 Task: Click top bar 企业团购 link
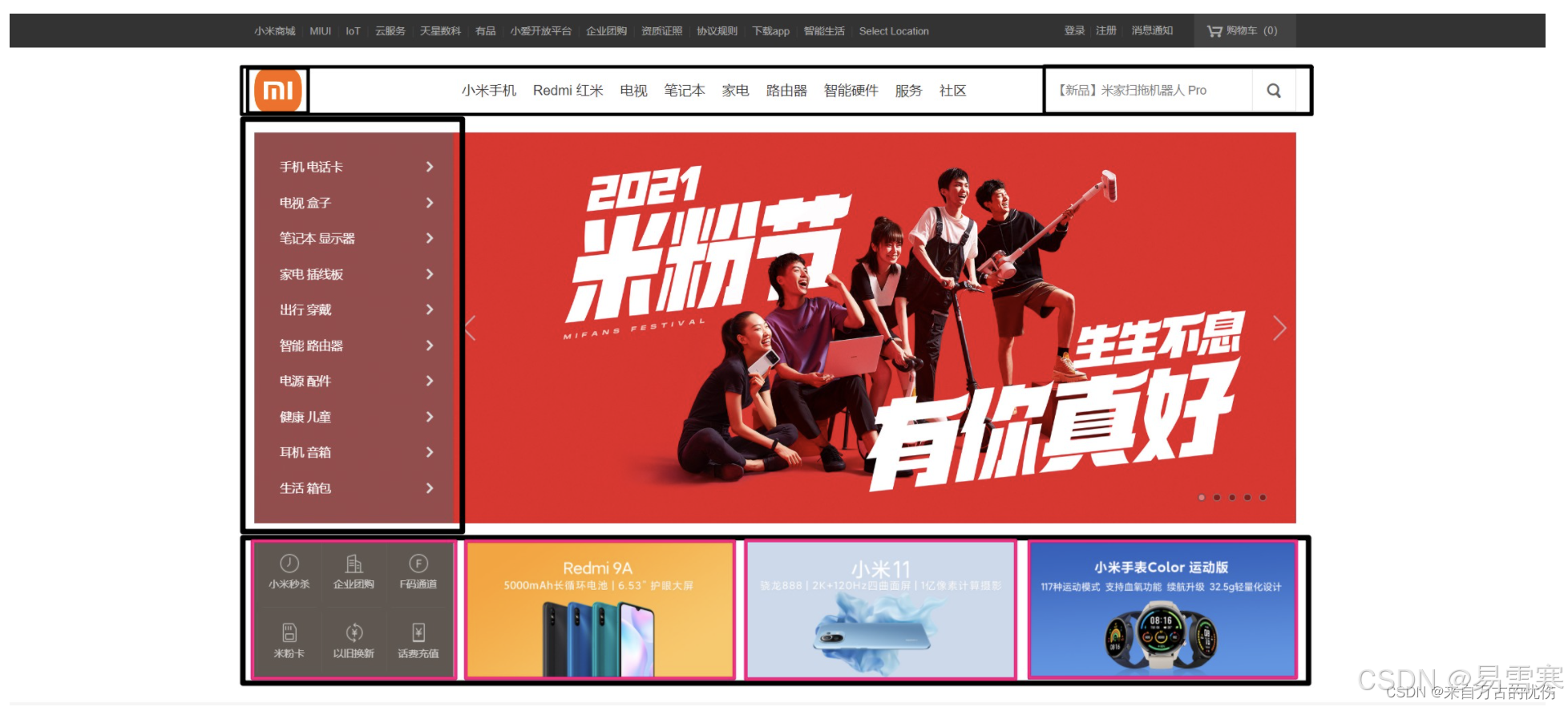click(606, 31)
